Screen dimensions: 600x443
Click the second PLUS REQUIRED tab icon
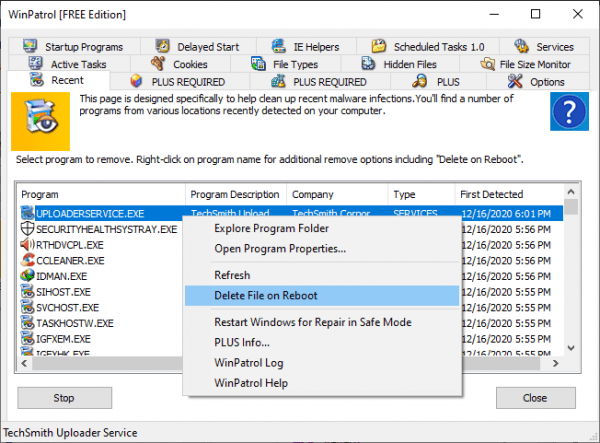[x=278, y=81]
